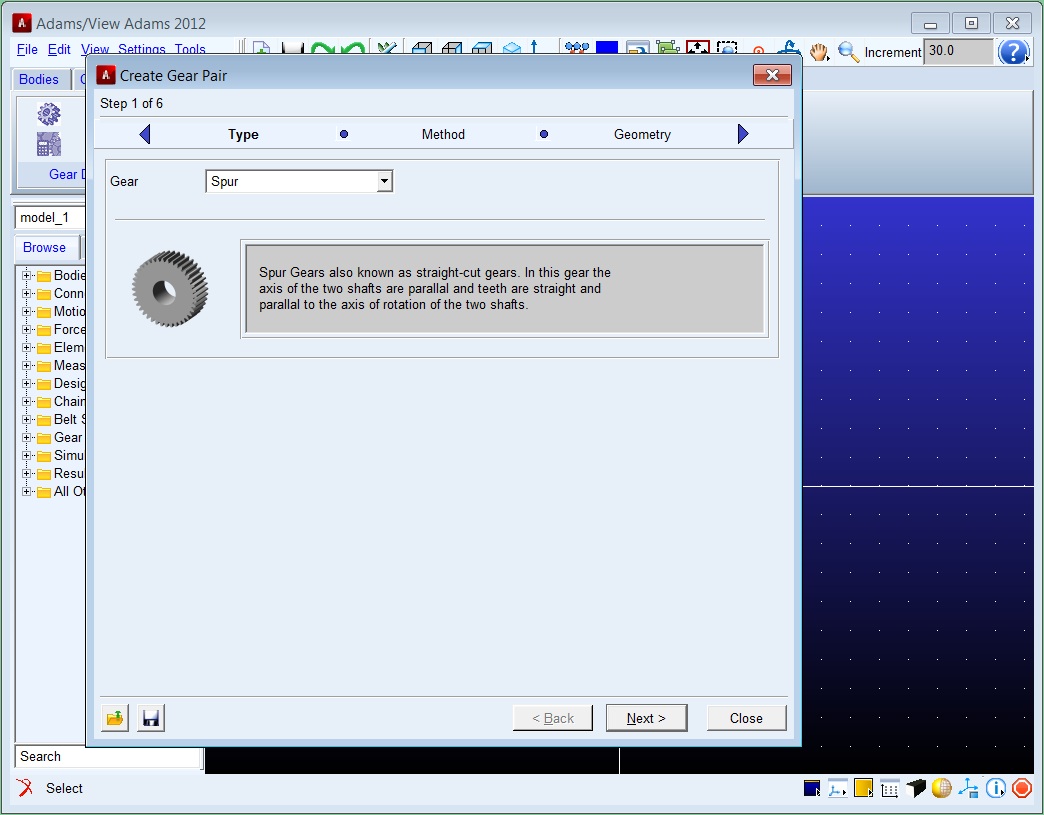
Task: Click the axes with window icon
Action: (968, 788)
